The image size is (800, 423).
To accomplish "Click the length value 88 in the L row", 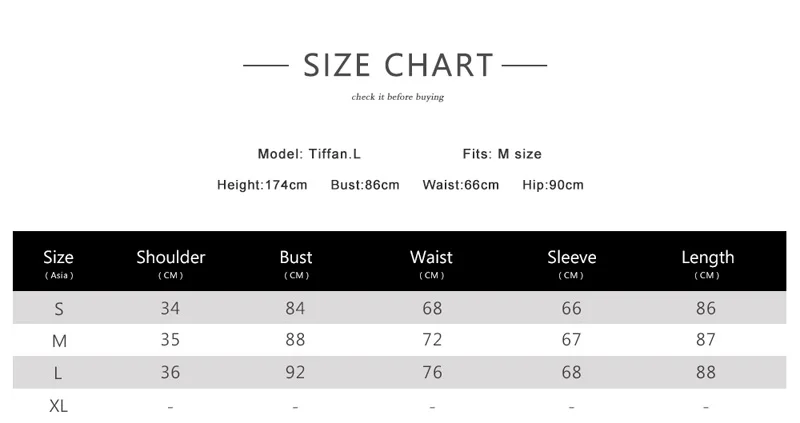I will 706,372.
